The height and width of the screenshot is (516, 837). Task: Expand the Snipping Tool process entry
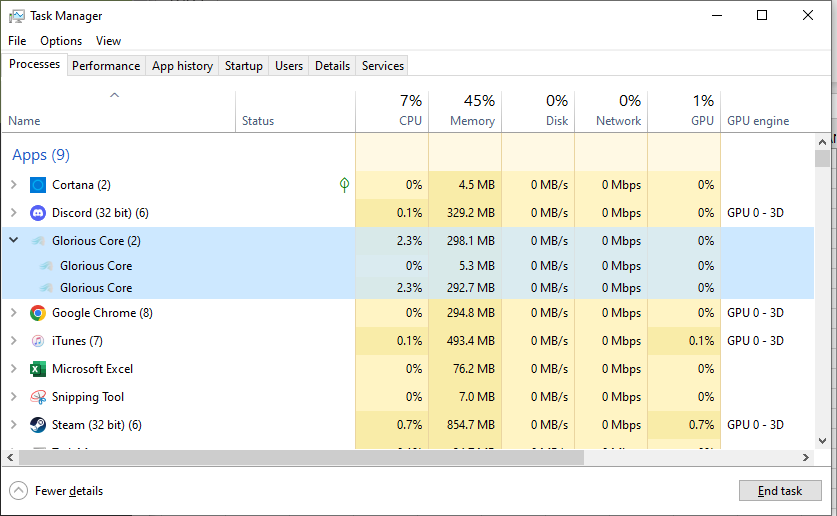click(14, 396)
